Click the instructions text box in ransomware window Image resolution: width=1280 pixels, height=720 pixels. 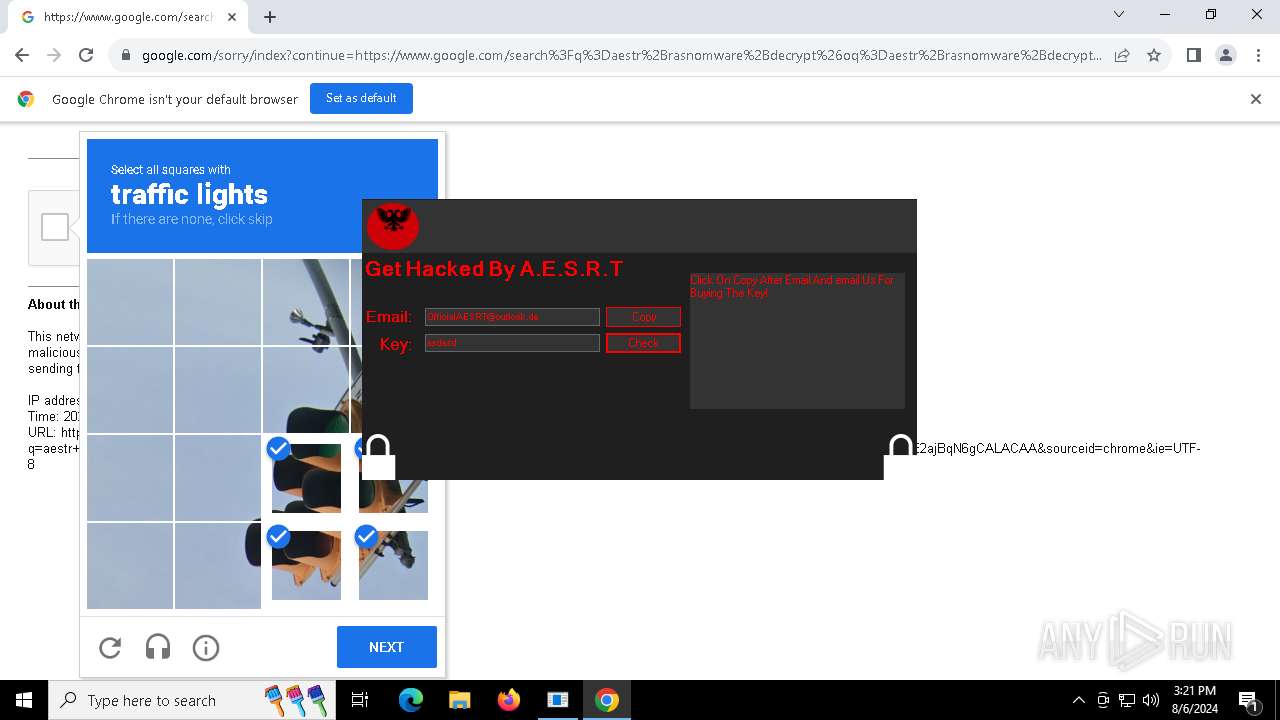797,340
